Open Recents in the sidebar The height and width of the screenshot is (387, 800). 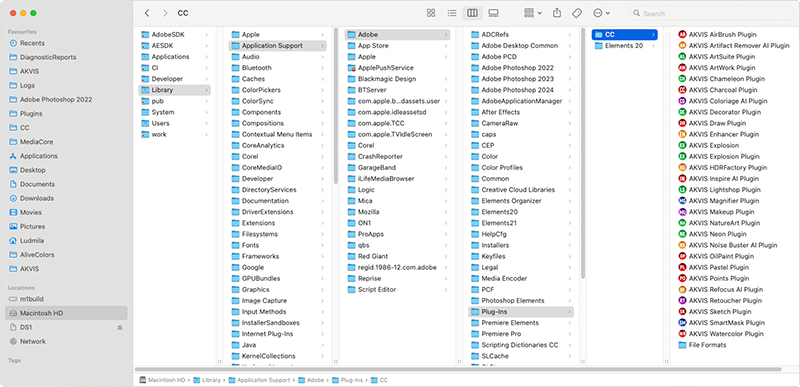tap(32, 43)
